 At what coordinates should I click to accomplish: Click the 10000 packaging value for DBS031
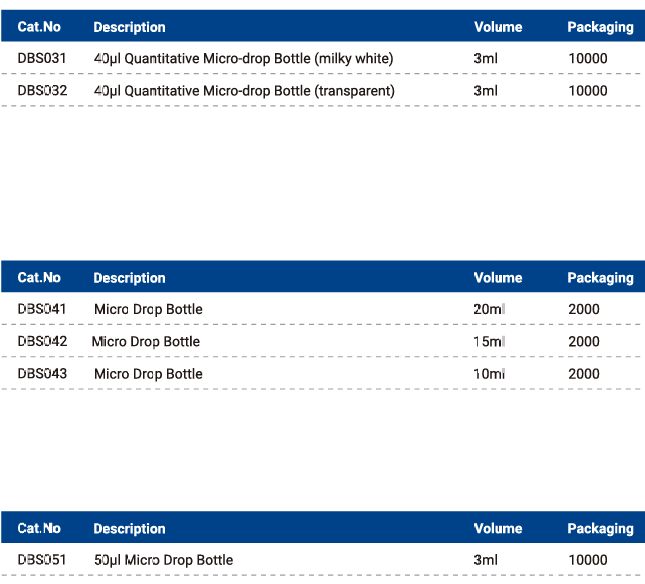587,58
